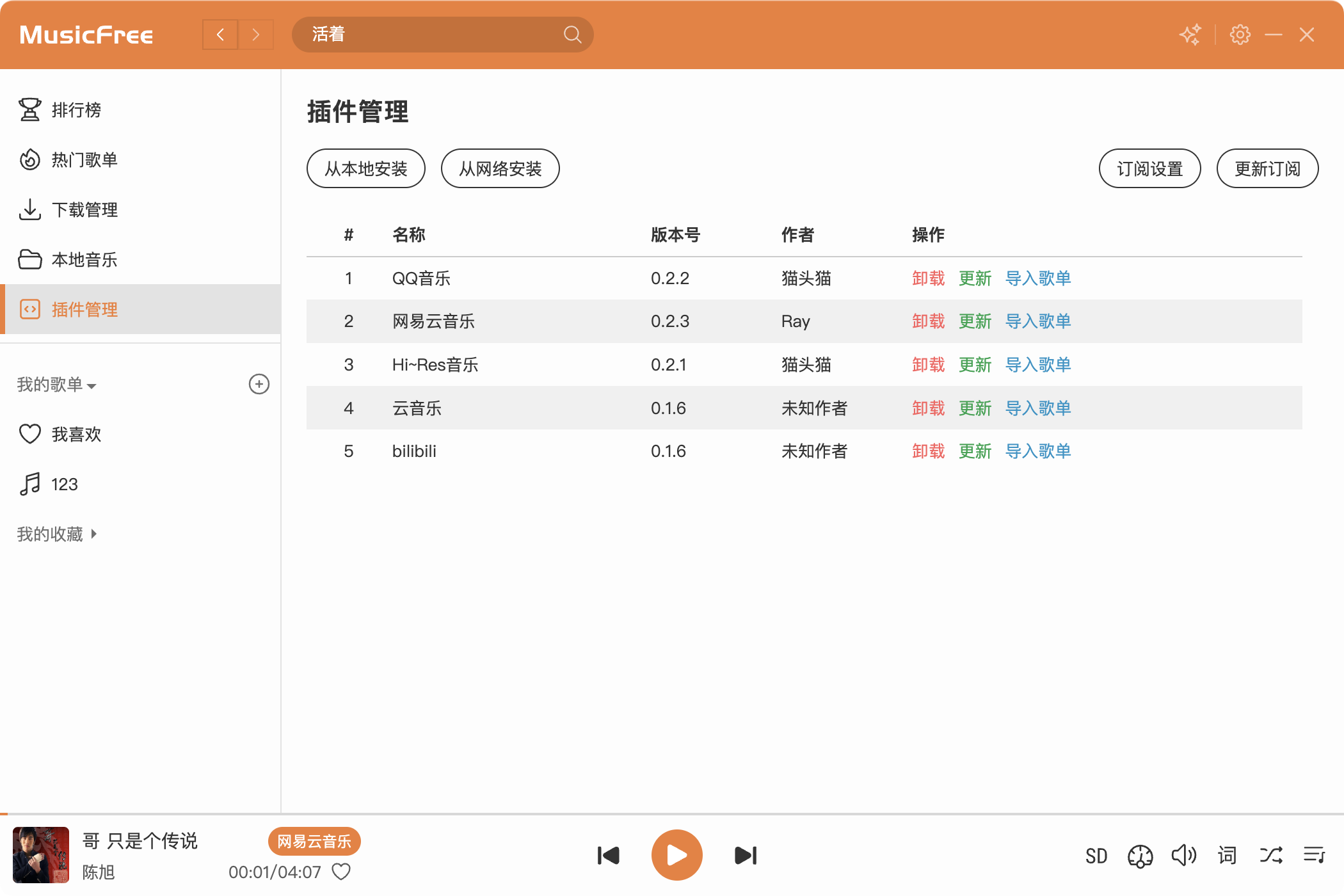Import playlist via Hi~Res音乐 plugin
1344x896 pixels.
(1038, 364)
